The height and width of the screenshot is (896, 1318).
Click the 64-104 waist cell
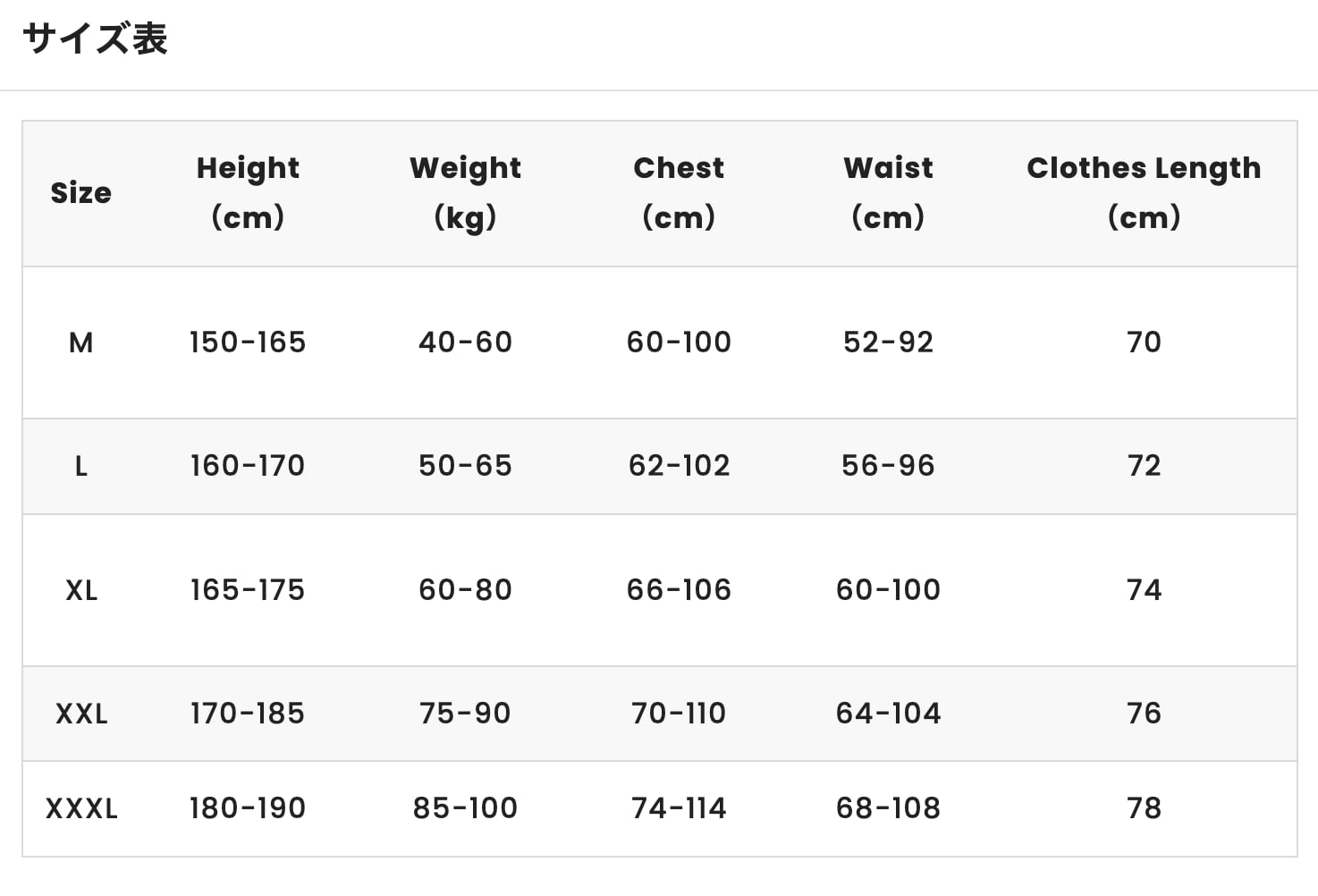888,714
